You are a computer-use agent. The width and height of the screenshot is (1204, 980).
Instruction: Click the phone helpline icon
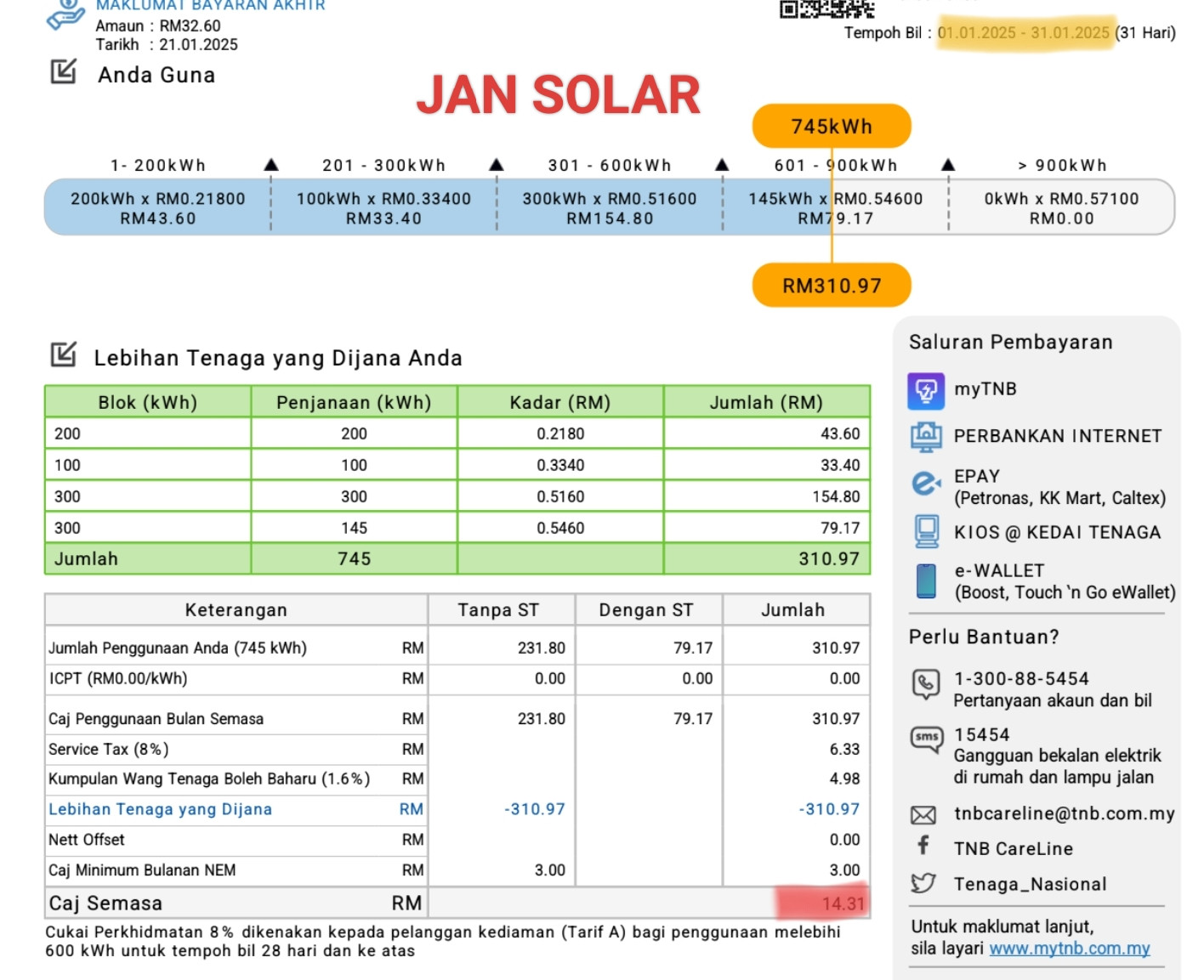click(925, 683)
